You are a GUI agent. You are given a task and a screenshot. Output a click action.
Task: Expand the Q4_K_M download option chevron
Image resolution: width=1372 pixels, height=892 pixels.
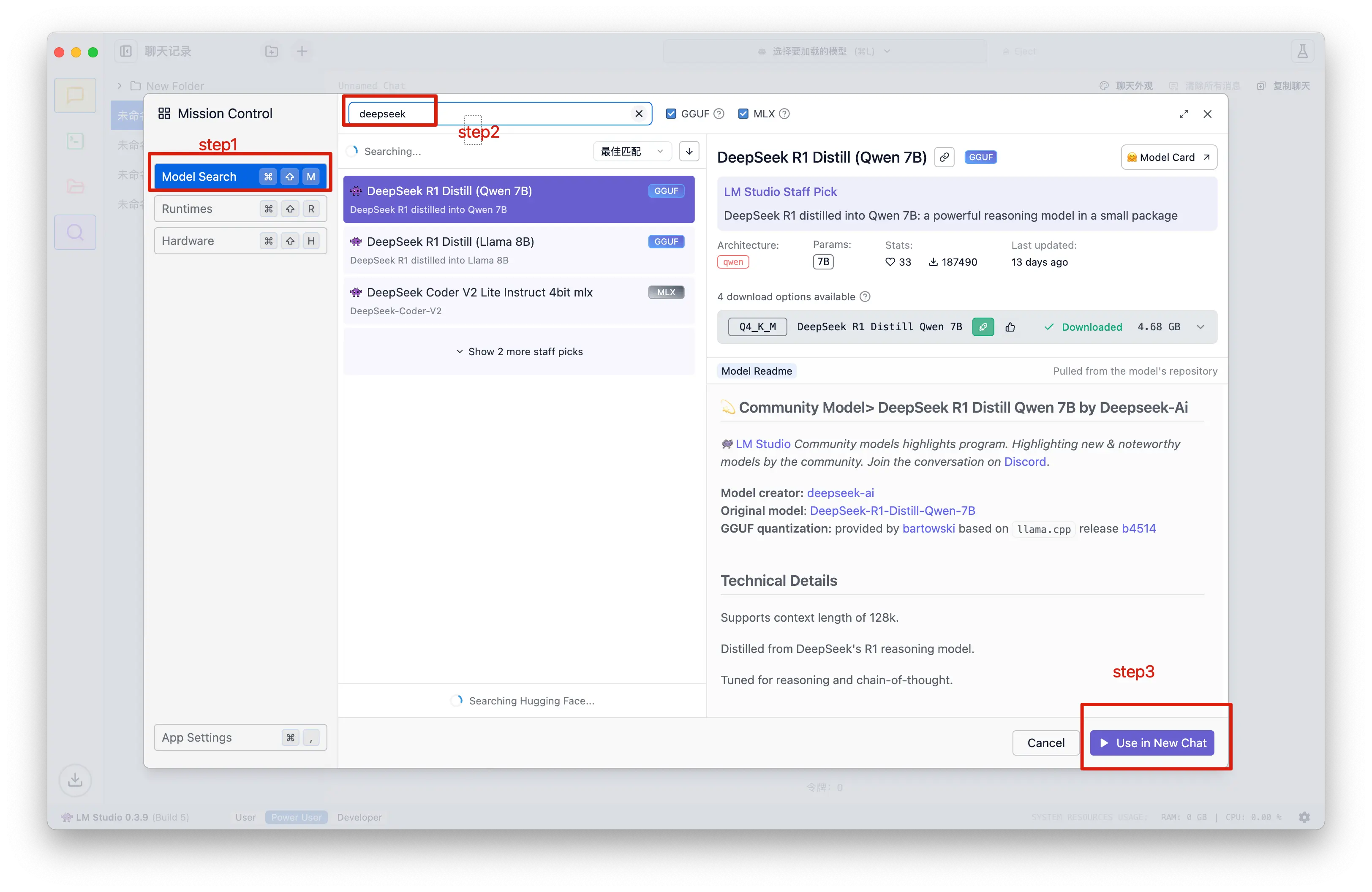point(1200,327)
